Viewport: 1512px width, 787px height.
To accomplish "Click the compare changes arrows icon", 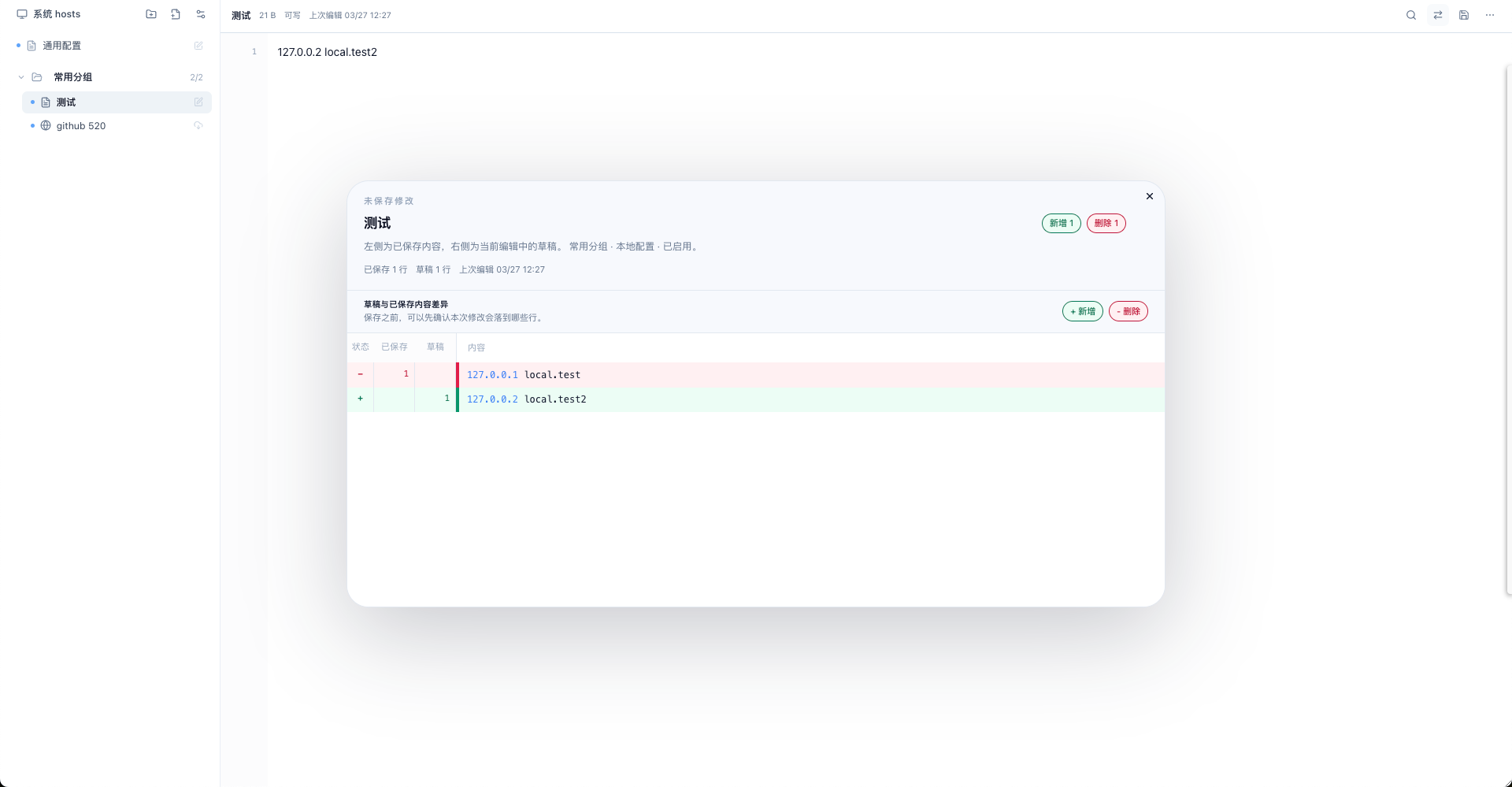I will pos(1438,15).
